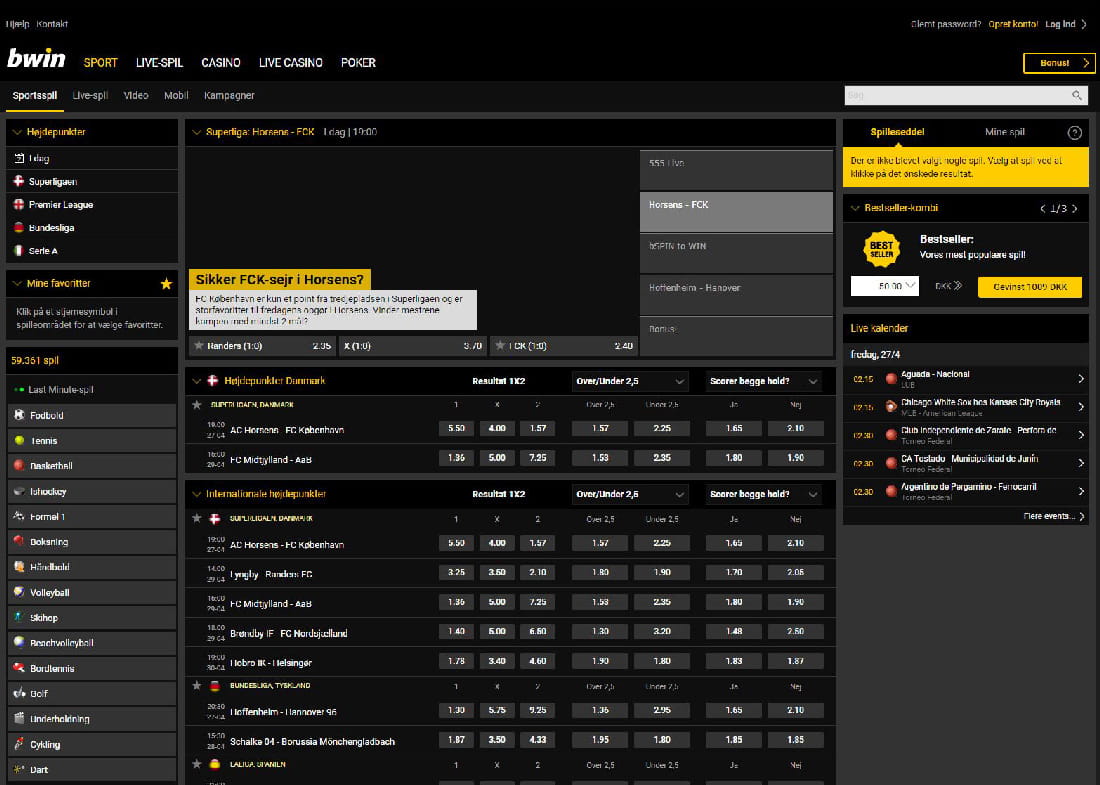The height and width of the screenshot is (785, 1100).
Task: Click the Beachvolleyball icon
Action: point(20,643)
